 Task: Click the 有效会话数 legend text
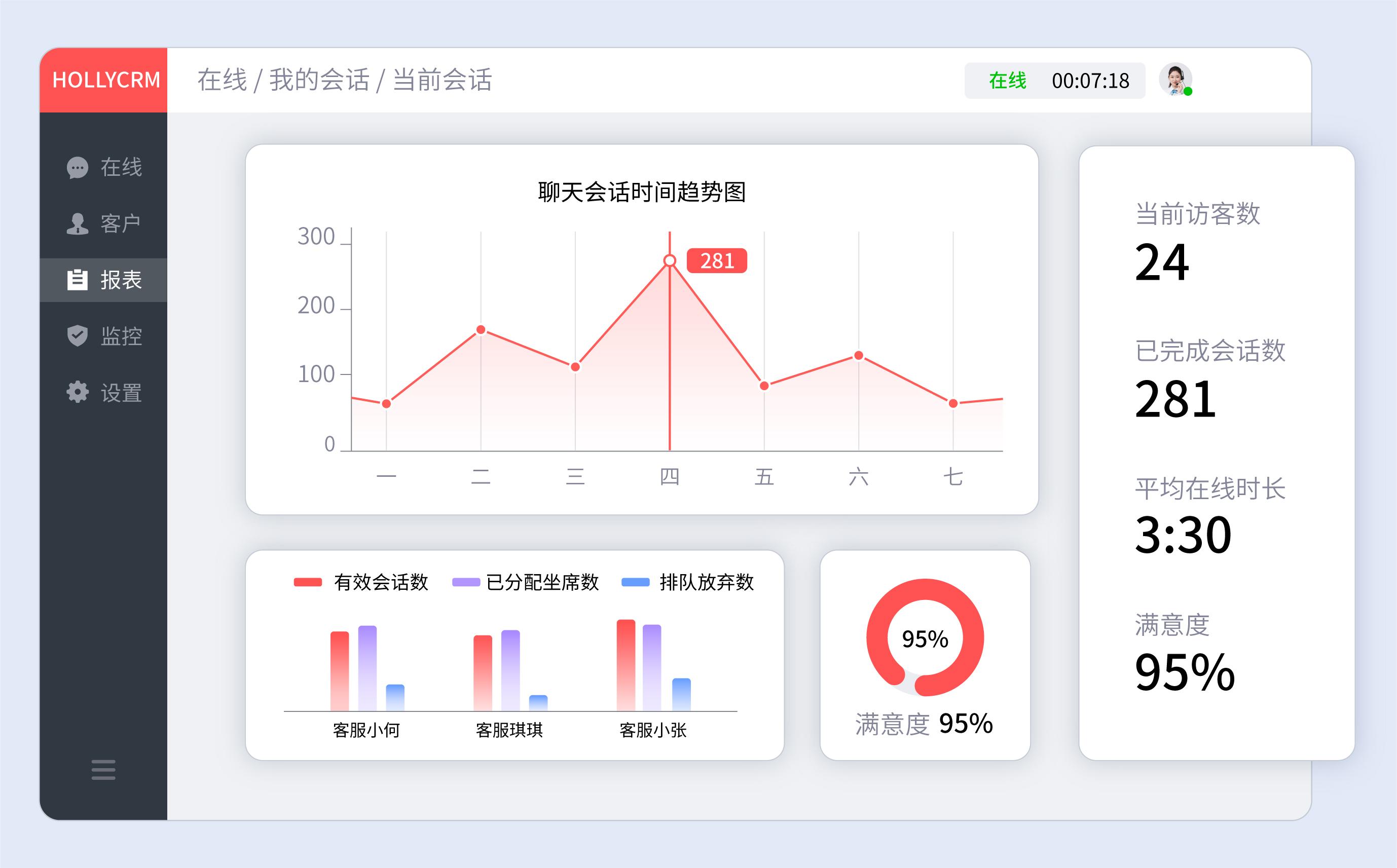point(381,582)
